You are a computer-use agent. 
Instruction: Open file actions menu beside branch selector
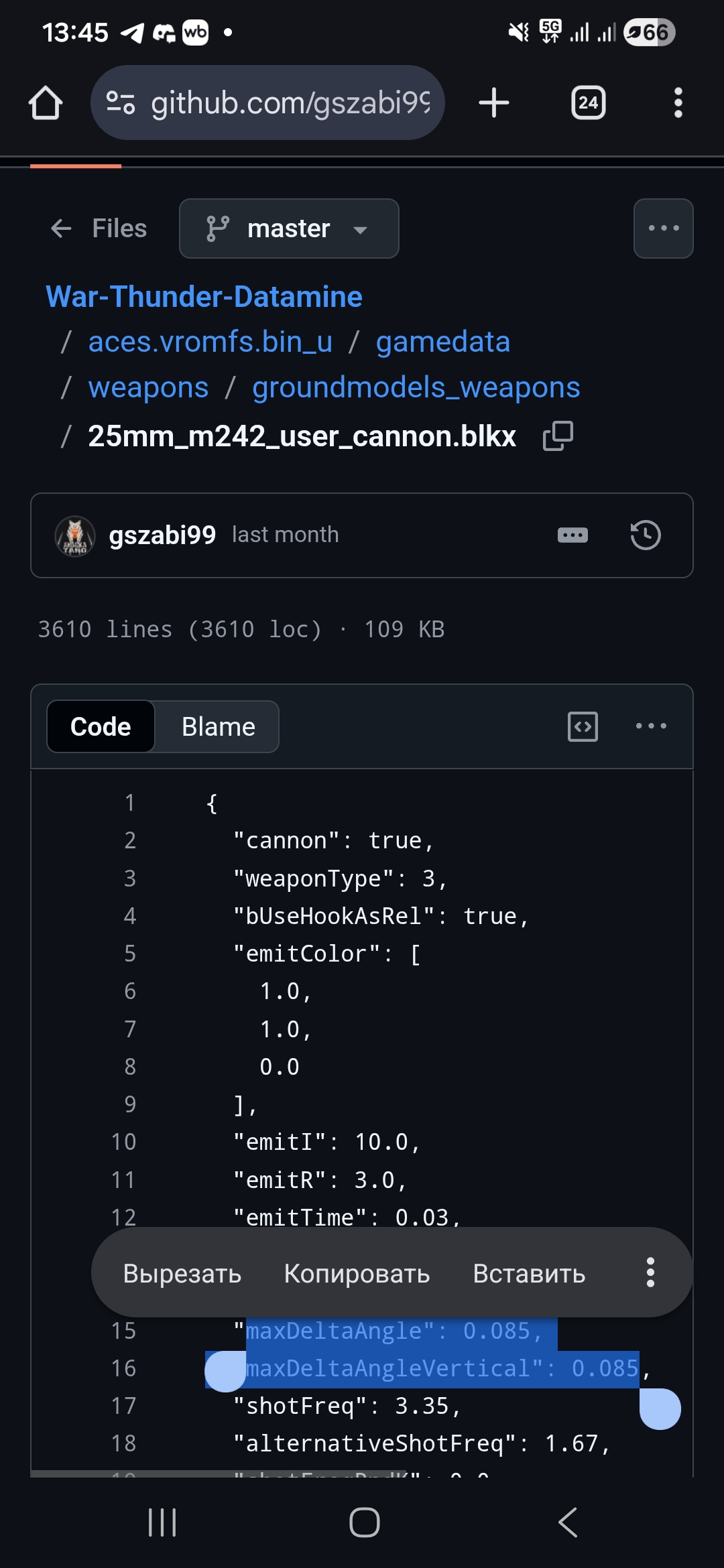[663, 228]
